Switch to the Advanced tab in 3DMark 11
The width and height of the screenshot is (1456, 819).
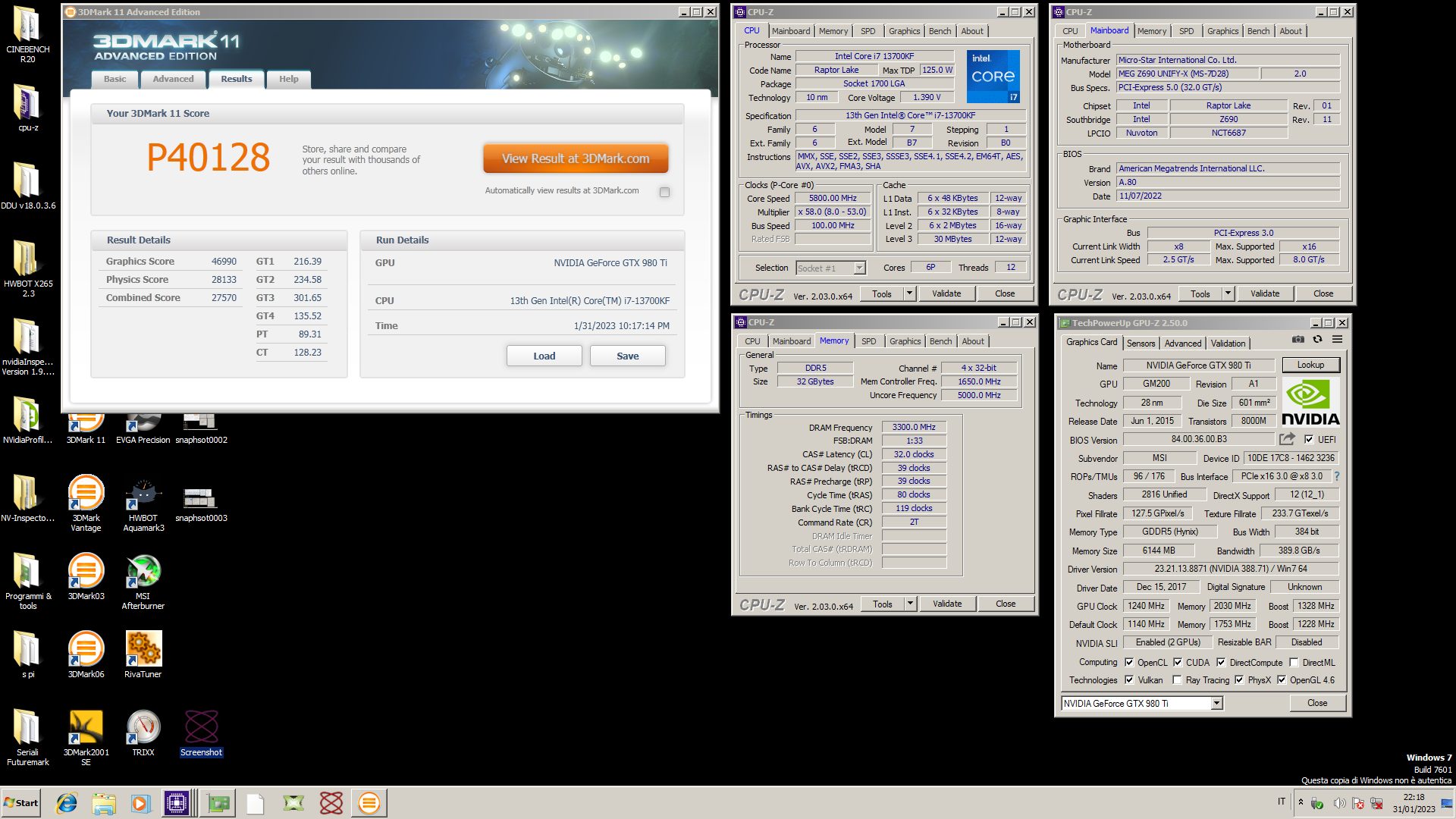(x=173, y=79)
